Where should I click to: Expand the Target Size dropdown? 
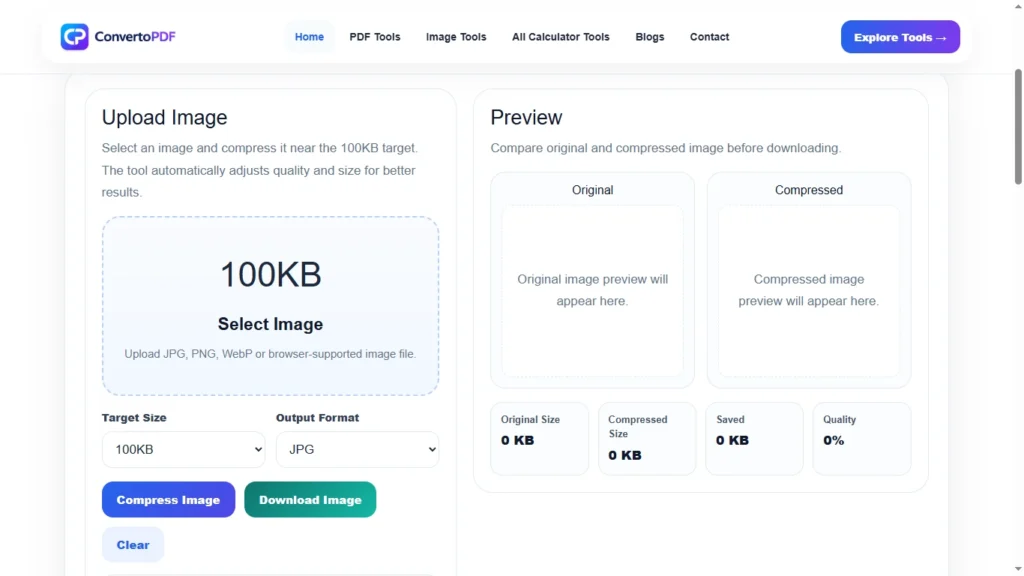click(184, 449)
